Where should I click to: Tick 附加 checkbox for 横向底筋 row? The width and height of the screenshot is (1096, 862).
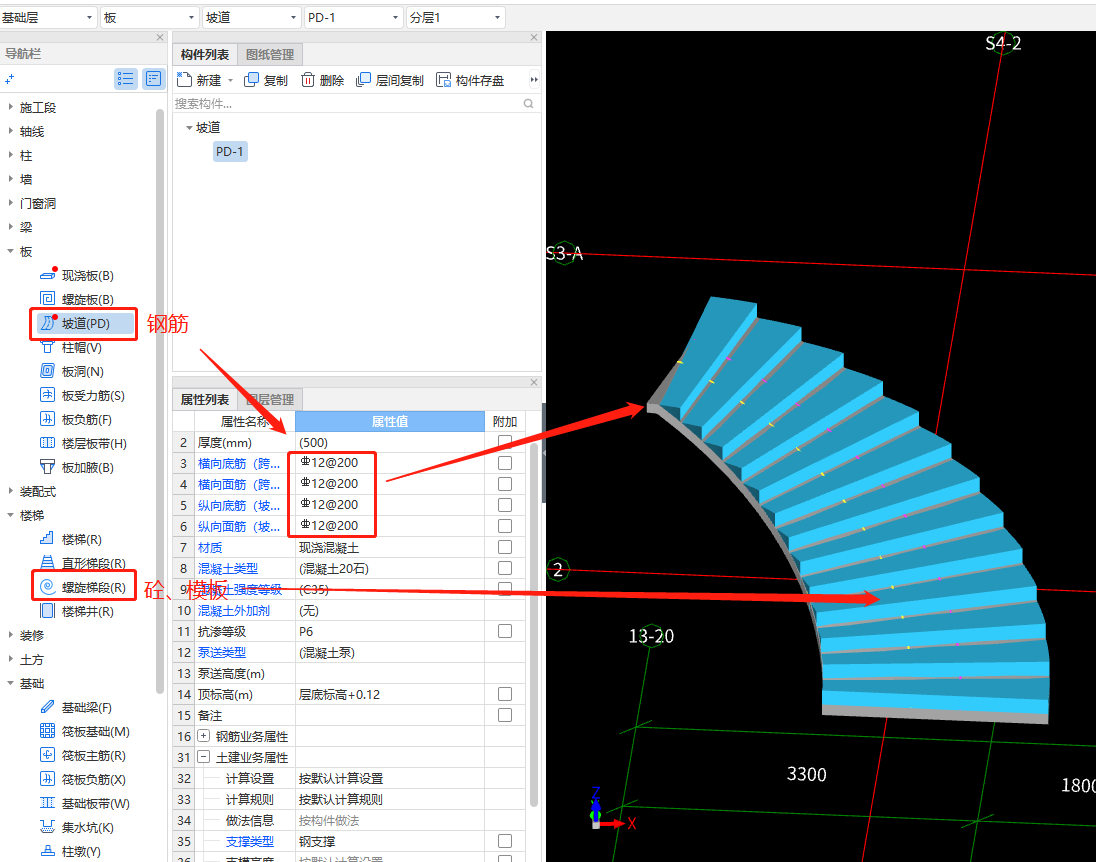pos(505,463)
